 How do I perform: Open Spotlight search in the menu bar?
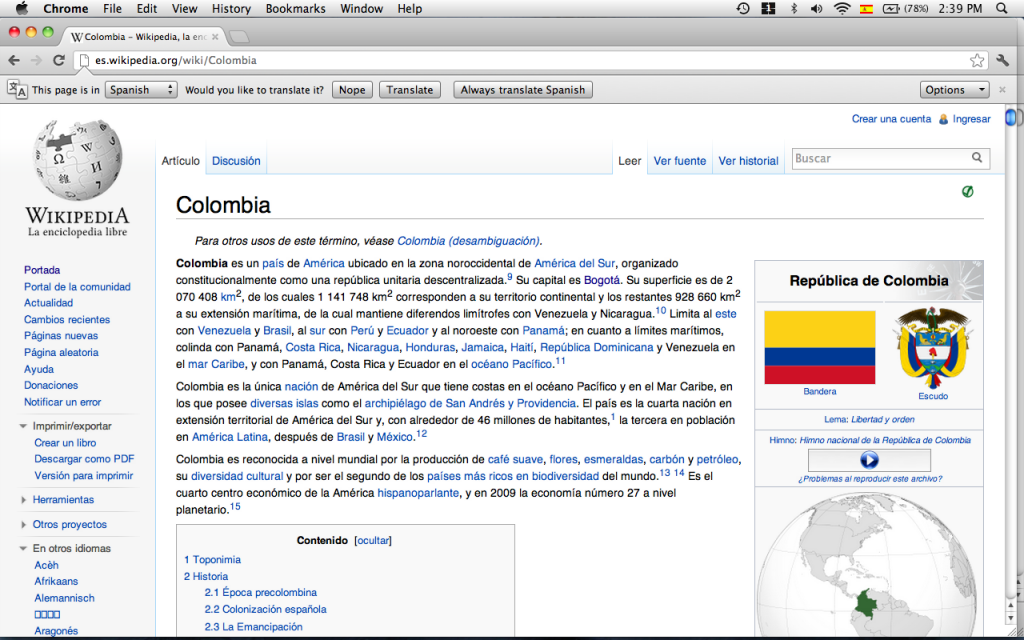(1002, 8)
